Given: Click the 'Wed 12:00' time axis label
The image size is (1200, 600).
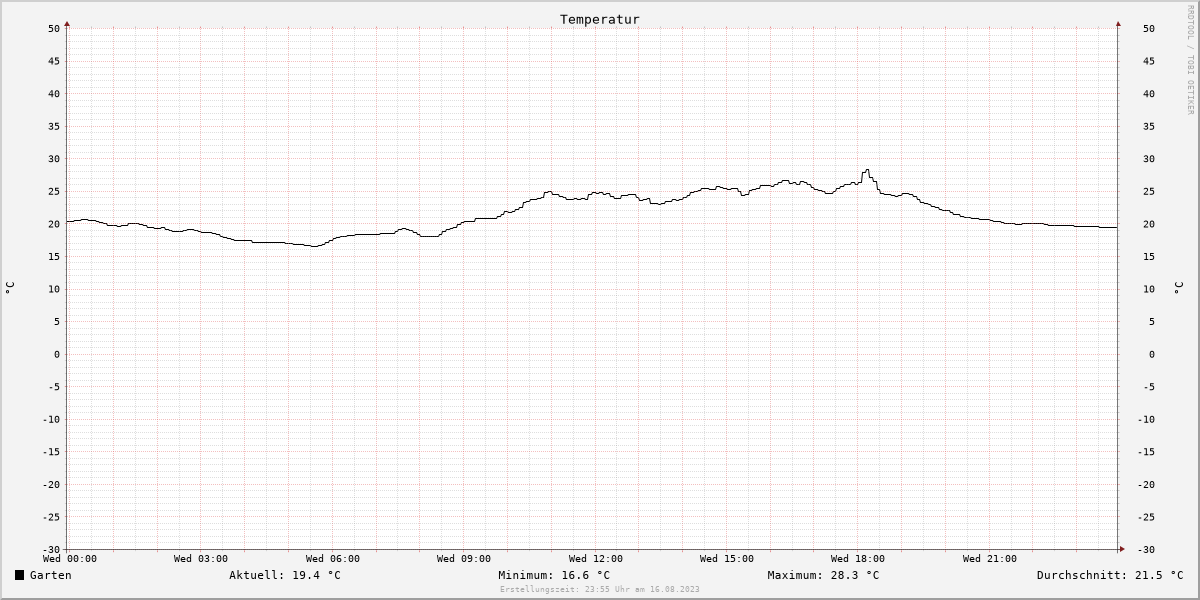Looking at the screenshot, I should pyautogui.click(x=596, y=559).
